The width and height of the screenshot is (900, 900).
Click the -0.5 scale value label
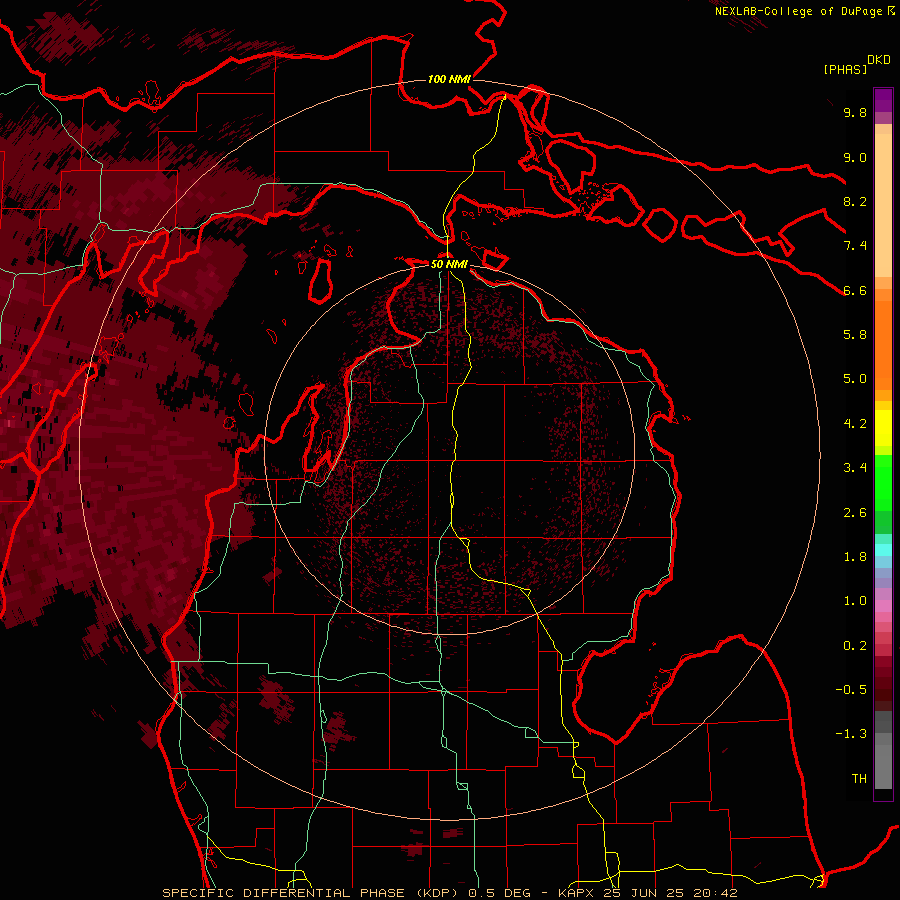[851, 690]
